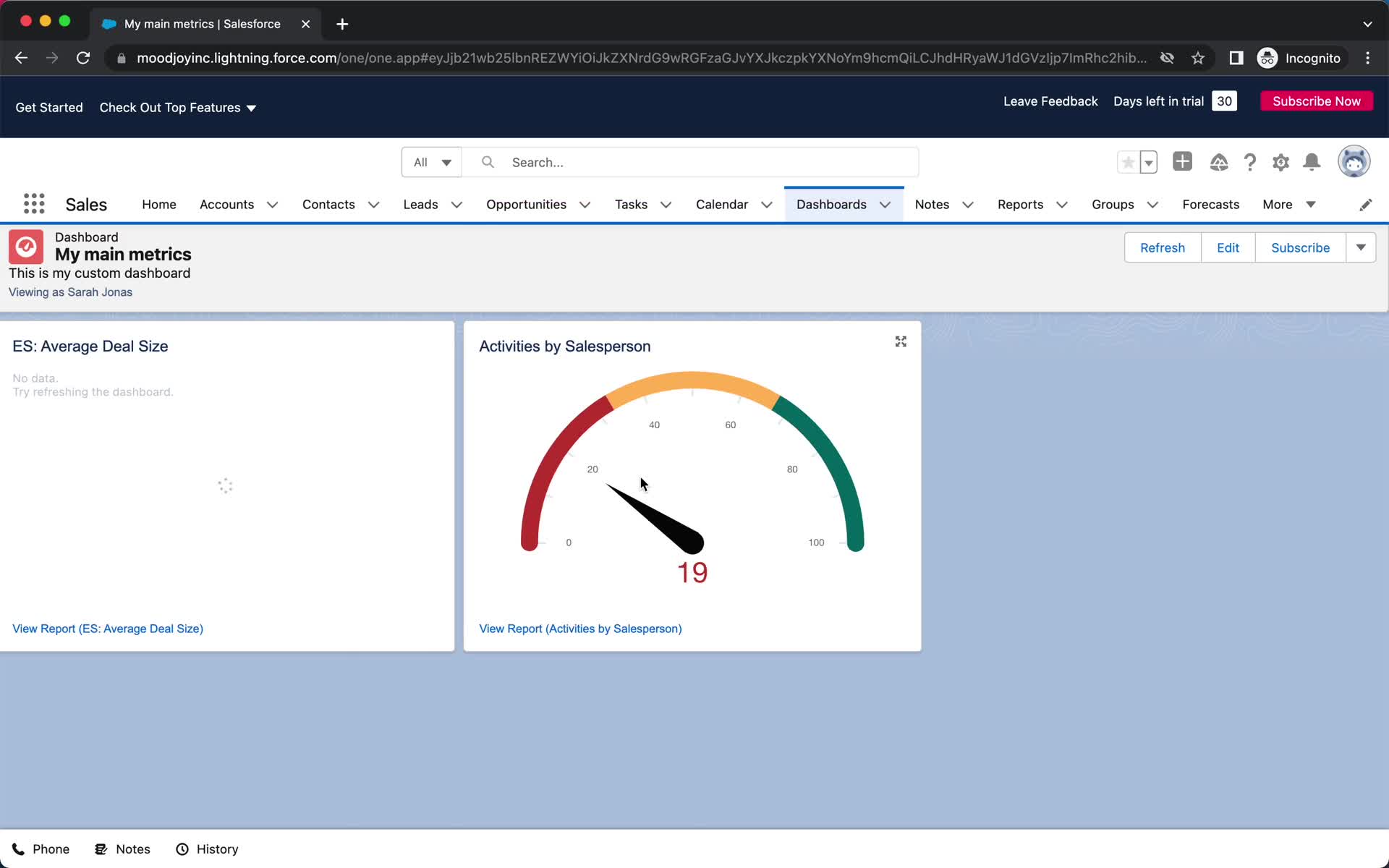Open the Phone utility

point(41,849)
